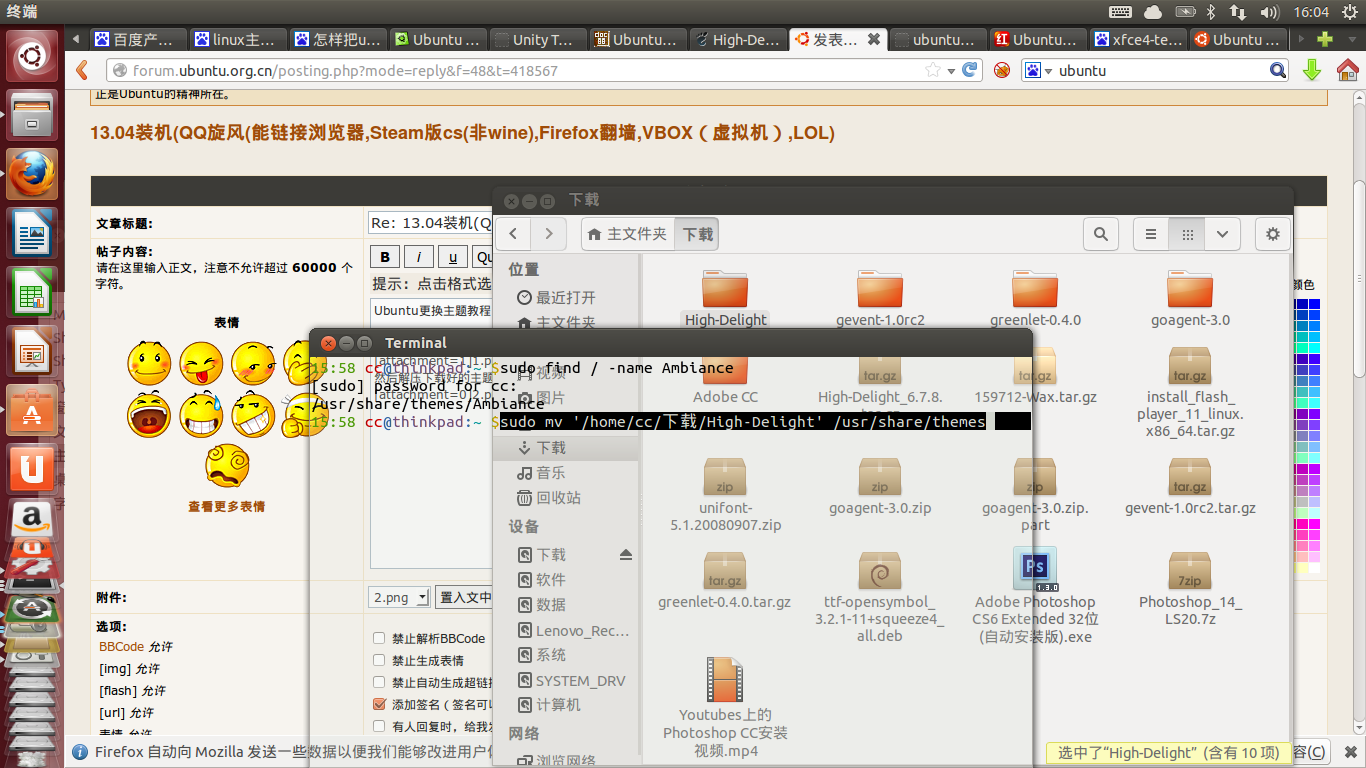Screen dimensions: 1366x768
Task: Switch to the linux主... tab
Action: (x=239, y=39)
